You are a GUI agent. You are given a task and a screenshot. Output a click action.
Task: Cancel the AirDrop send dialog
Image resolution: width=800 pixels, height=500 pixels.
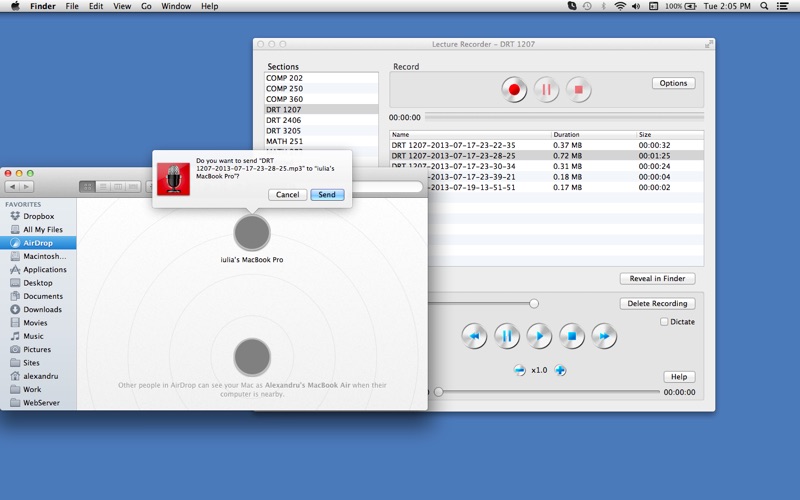point(288,195)
